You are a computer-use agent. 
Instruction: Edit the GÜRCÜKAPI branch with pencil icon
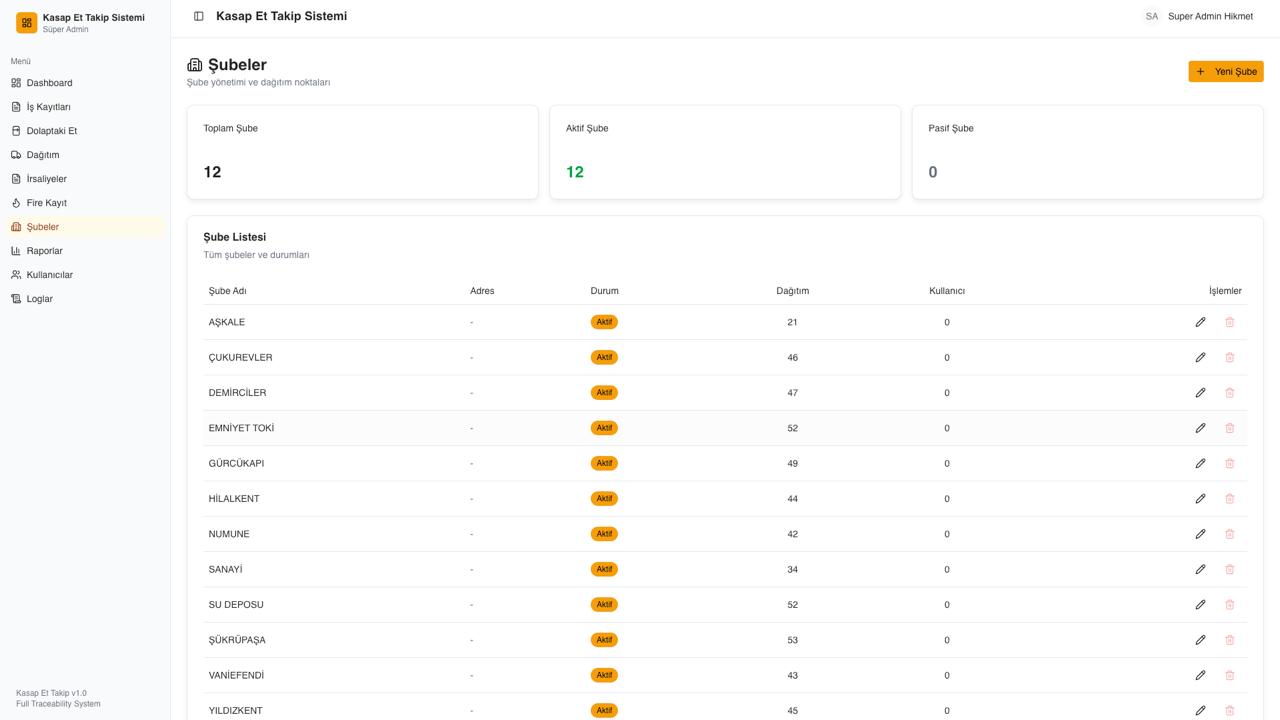(x=1200, y=463)
